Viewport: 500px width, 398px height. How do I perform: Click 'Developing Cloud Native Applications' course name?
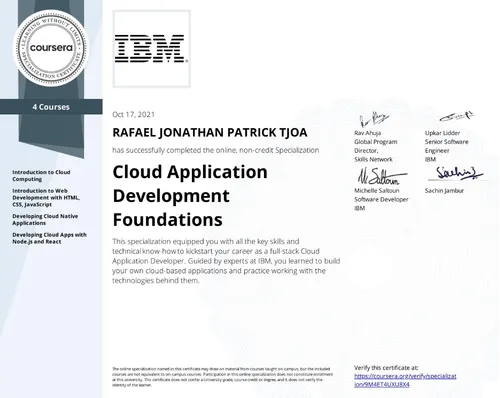45,220
